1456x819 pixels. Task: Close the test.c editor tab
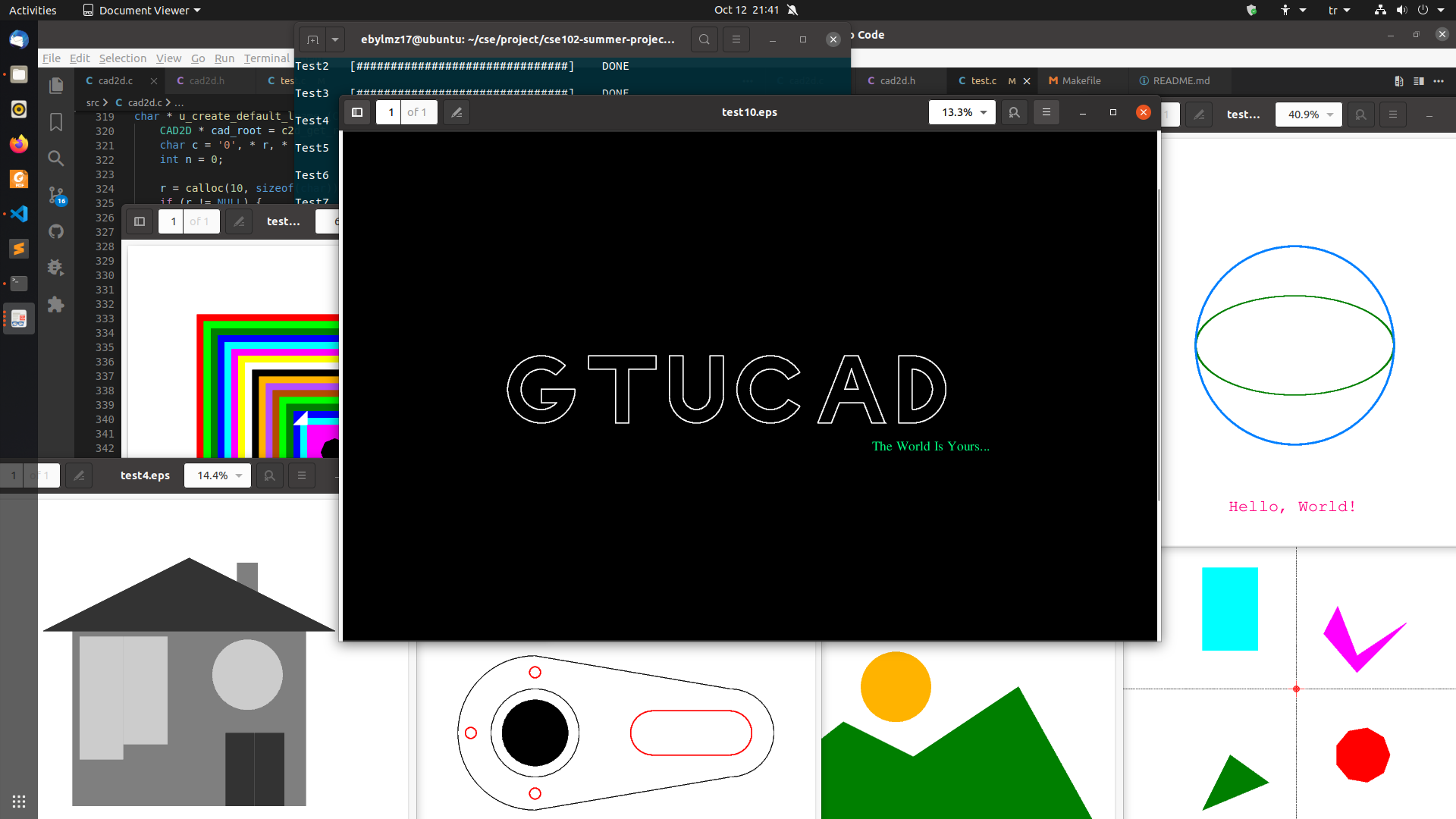pos(1026,80)
